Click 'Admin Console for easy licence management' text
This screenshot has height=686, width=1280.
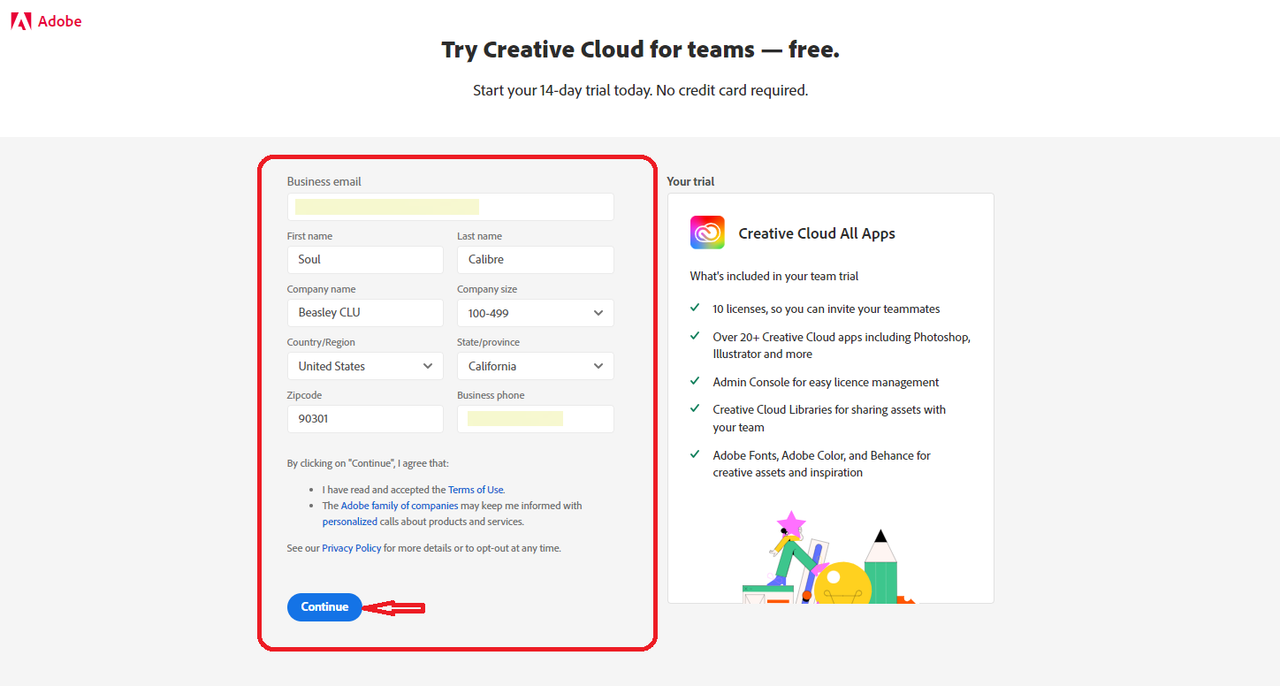[x=826, y=382]
